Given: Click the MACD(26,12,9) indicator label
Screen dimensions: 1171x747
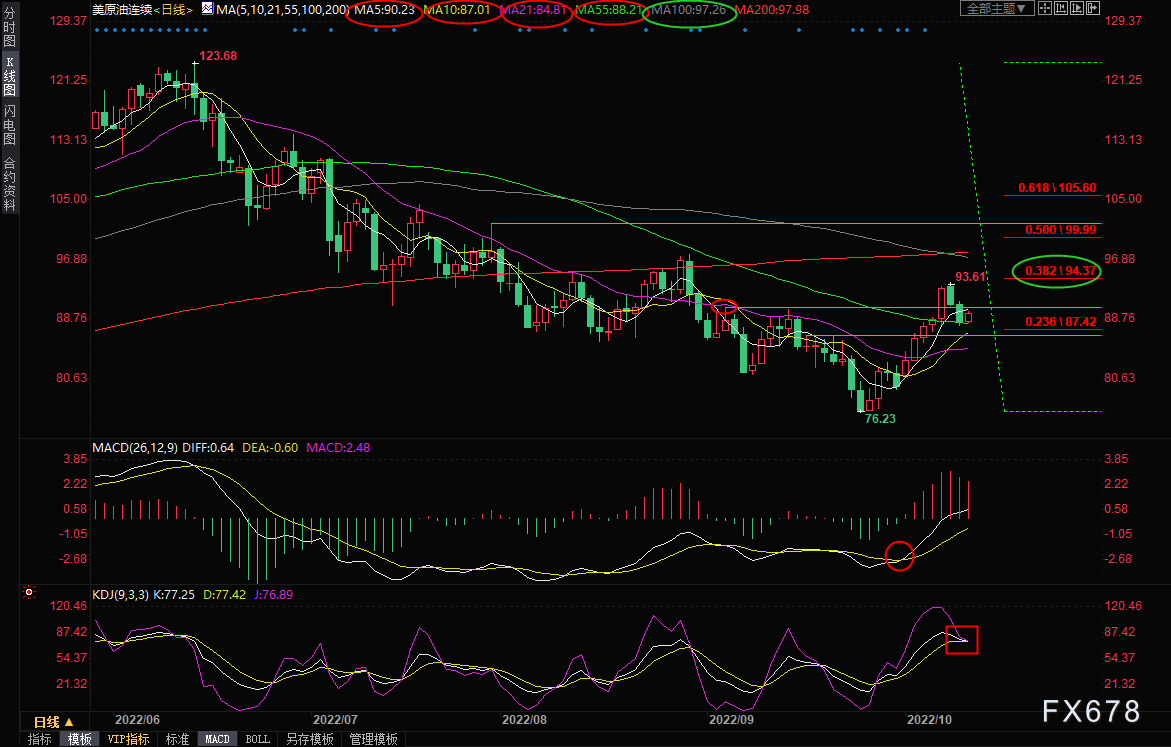Looking at the screenshot, I should click(x=135, y=447).
